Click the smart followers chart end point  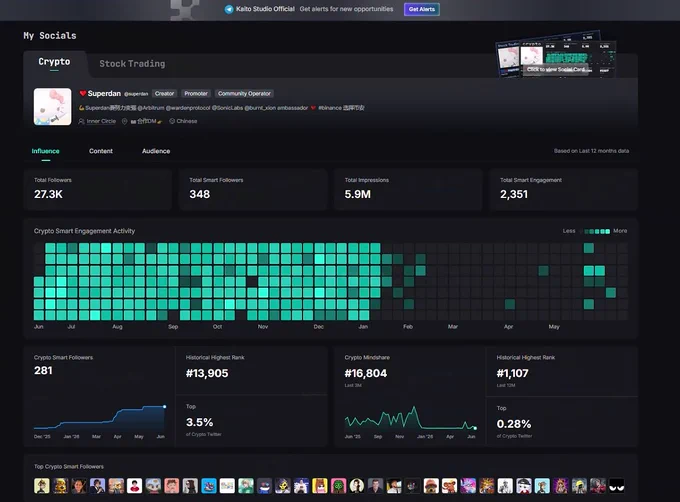tap(164, 407)
